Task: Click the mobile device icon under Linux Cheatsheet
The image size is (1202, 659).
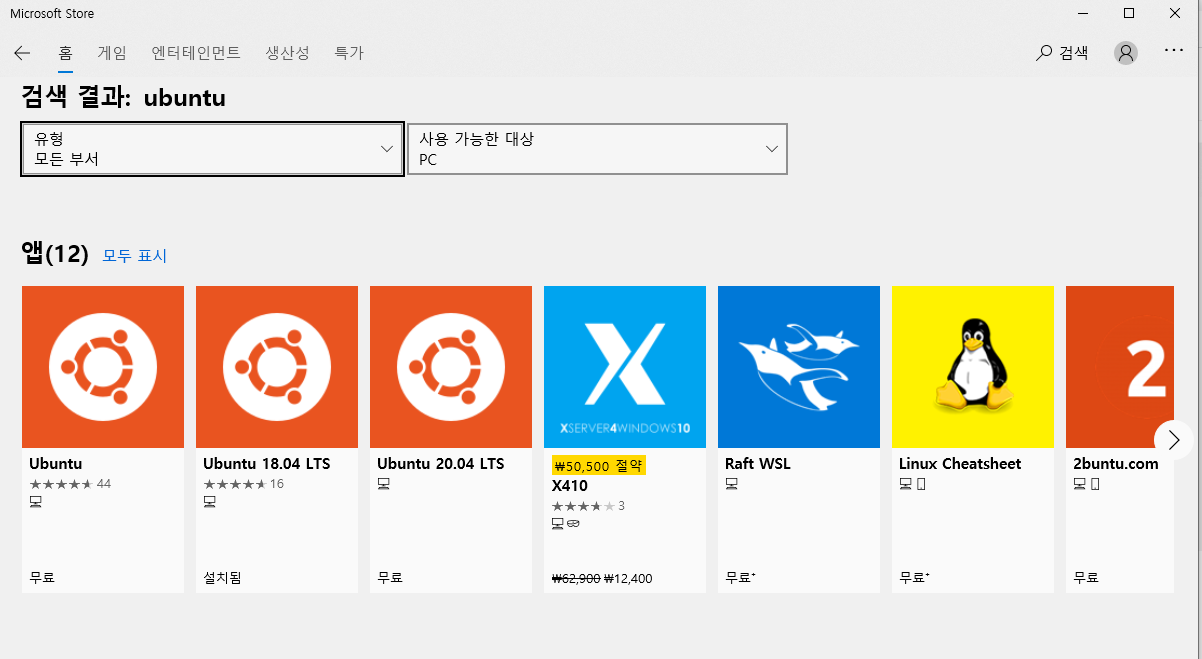Action: click(921, 484)
